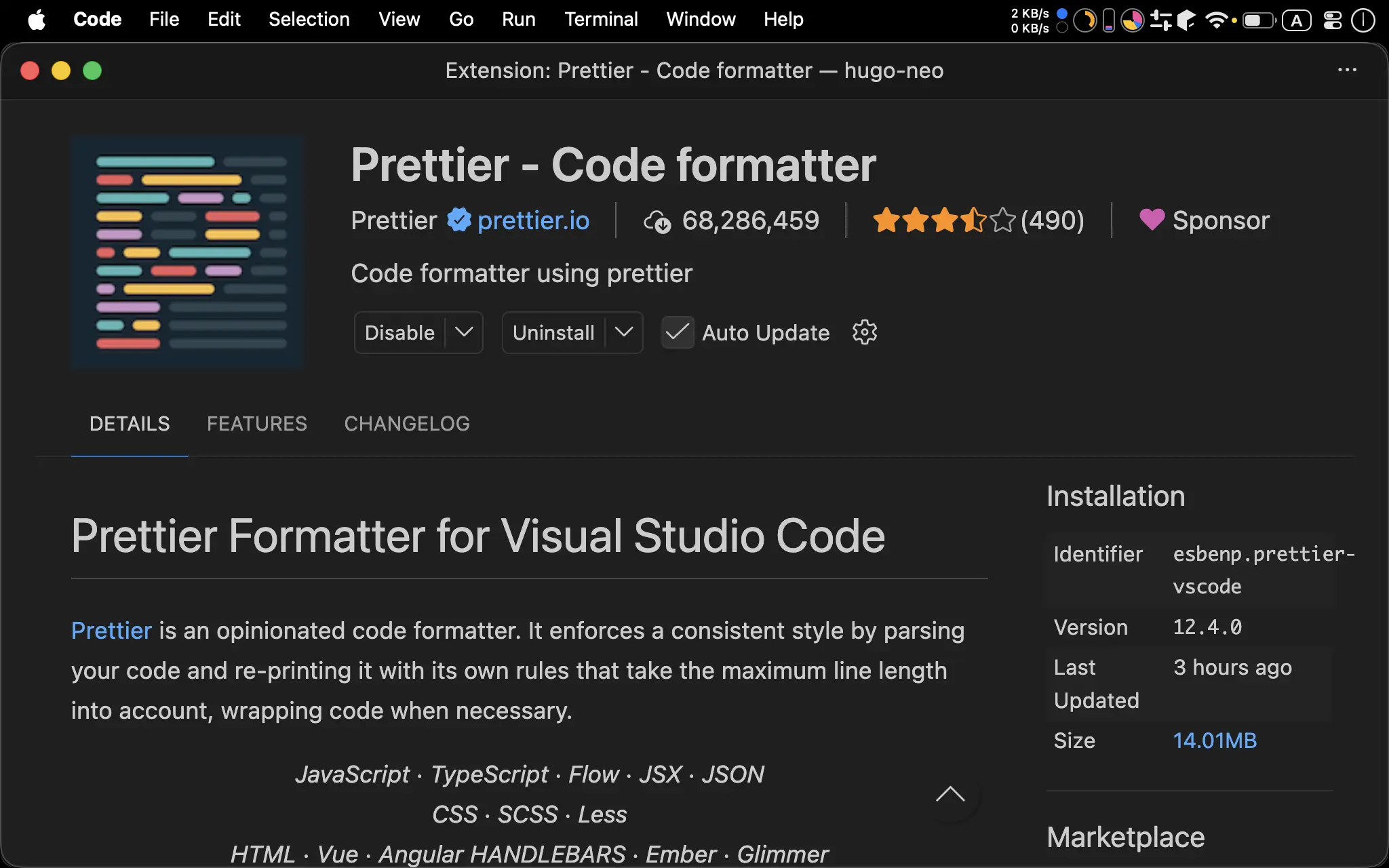The width and height of the screenshot is (1389, 868).
Task: Open the File menu
Action: (x=164, y=20)
